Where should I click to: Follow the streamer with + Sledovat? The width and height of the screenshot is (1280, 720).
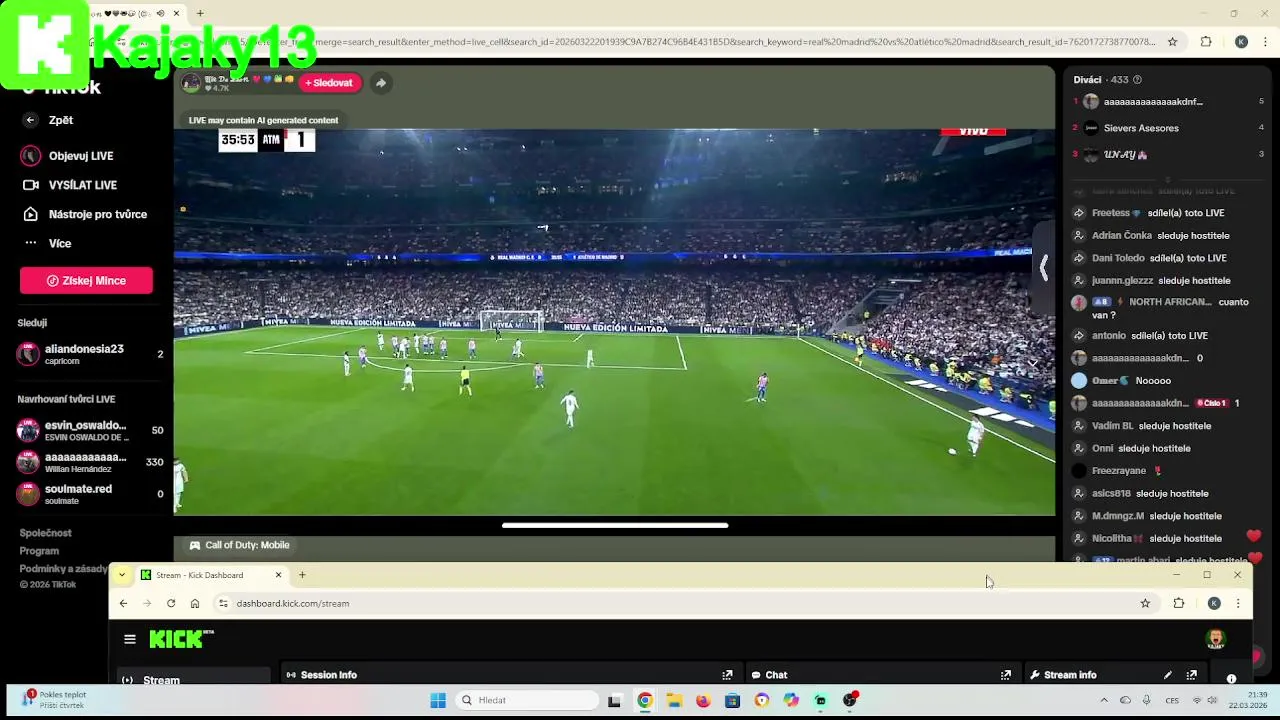click(329, 83)
